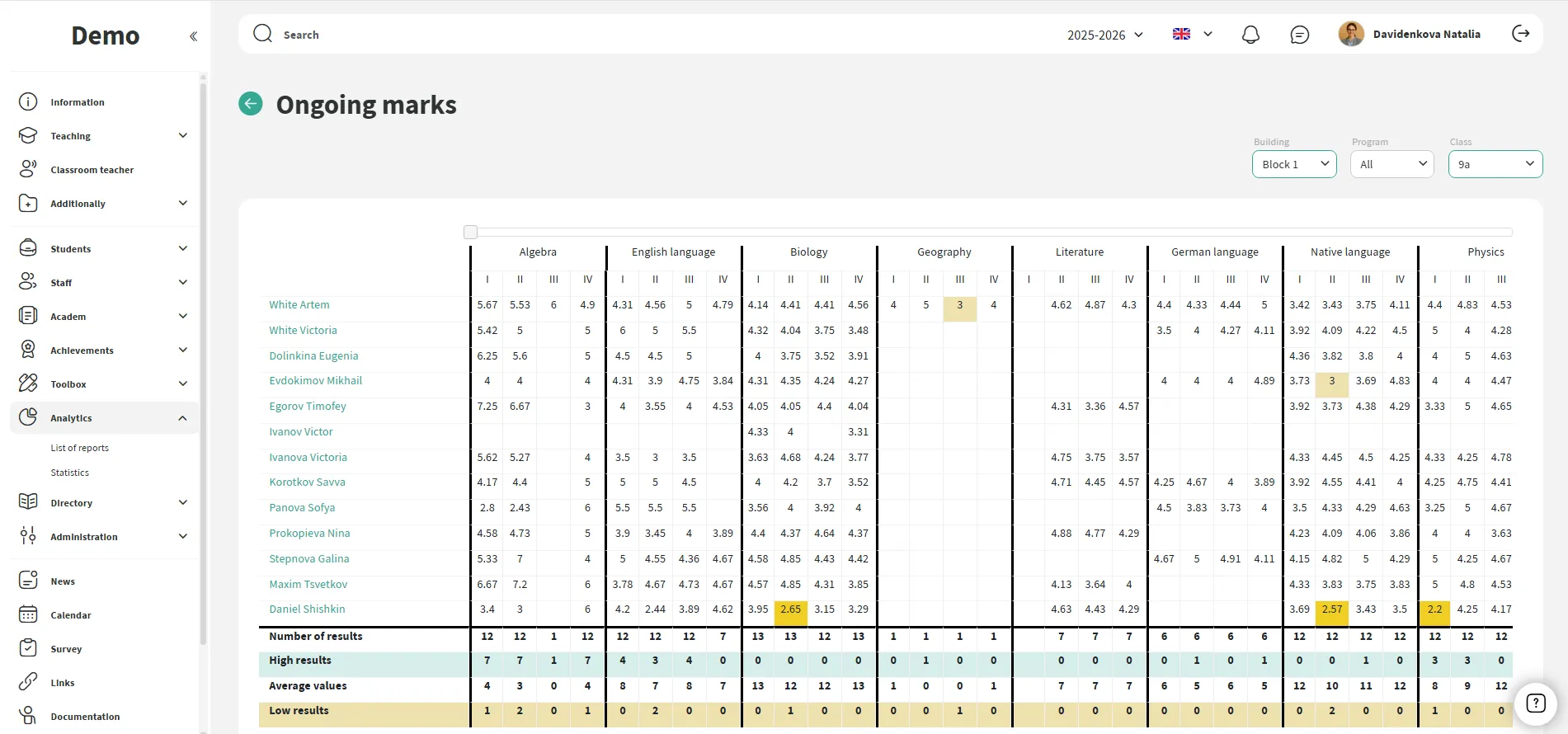Open the chat messages icon
Screen dimensions: 1568x734
(x=1299, y=35)
